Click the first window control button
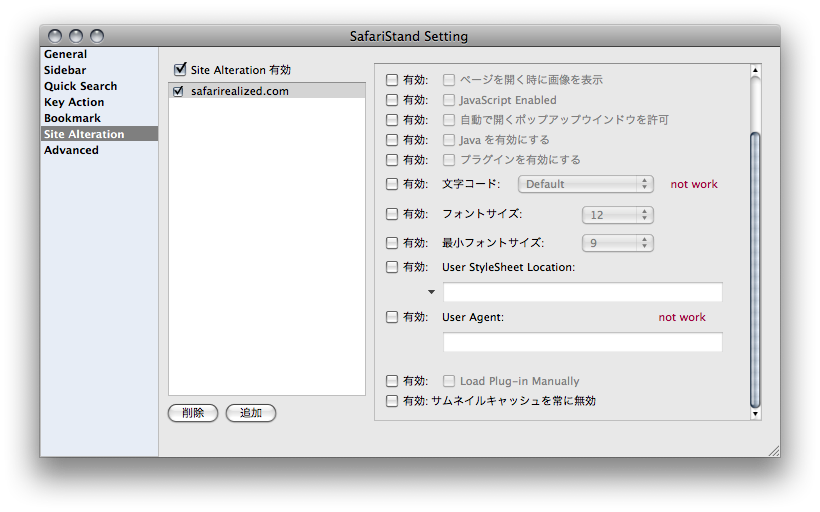 [55, 36]
